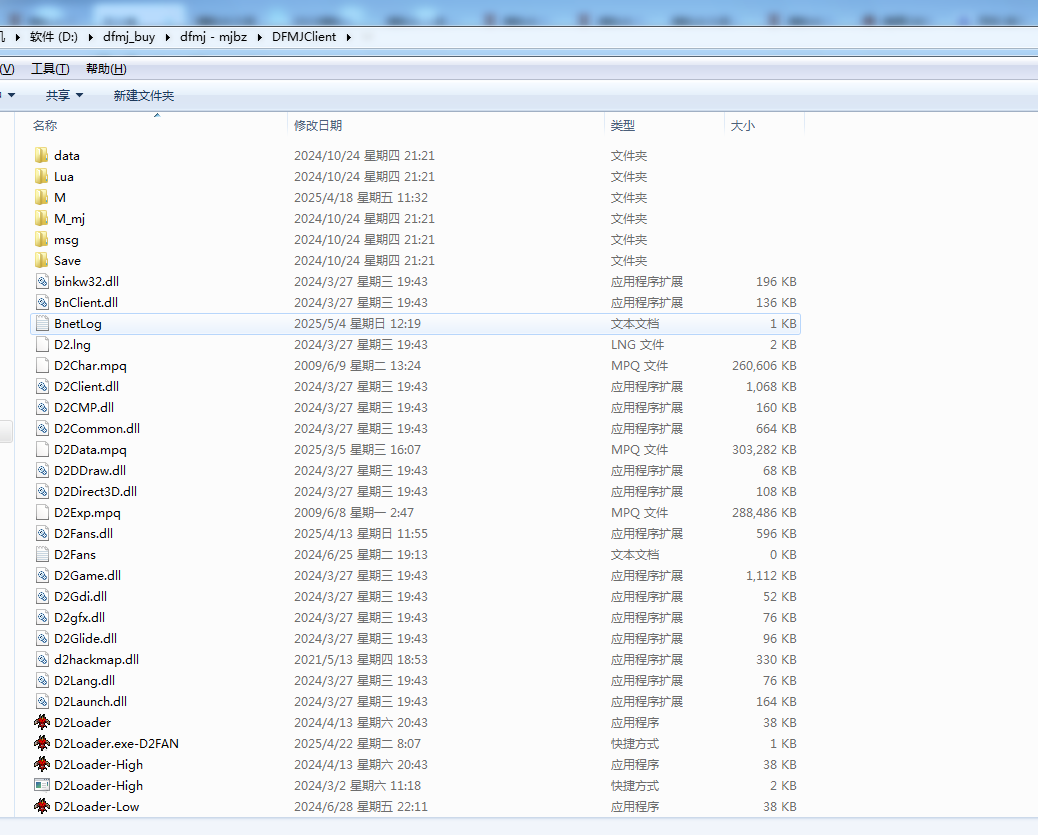The height and width of the screenshot is (835, 1038).
Task: Select the D2Loader-High application icon
Action: pos(42,765)
